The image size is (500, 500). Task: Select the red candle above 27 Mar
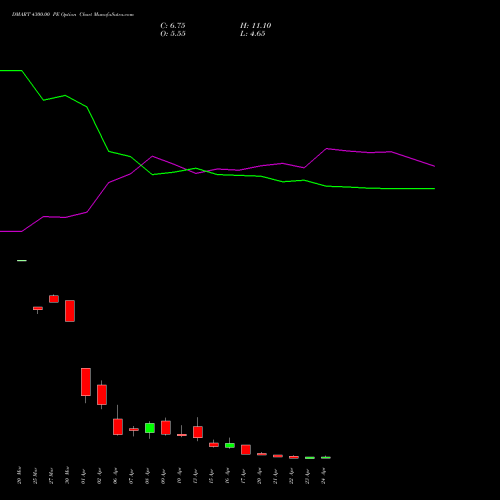(x=54, y=299)
